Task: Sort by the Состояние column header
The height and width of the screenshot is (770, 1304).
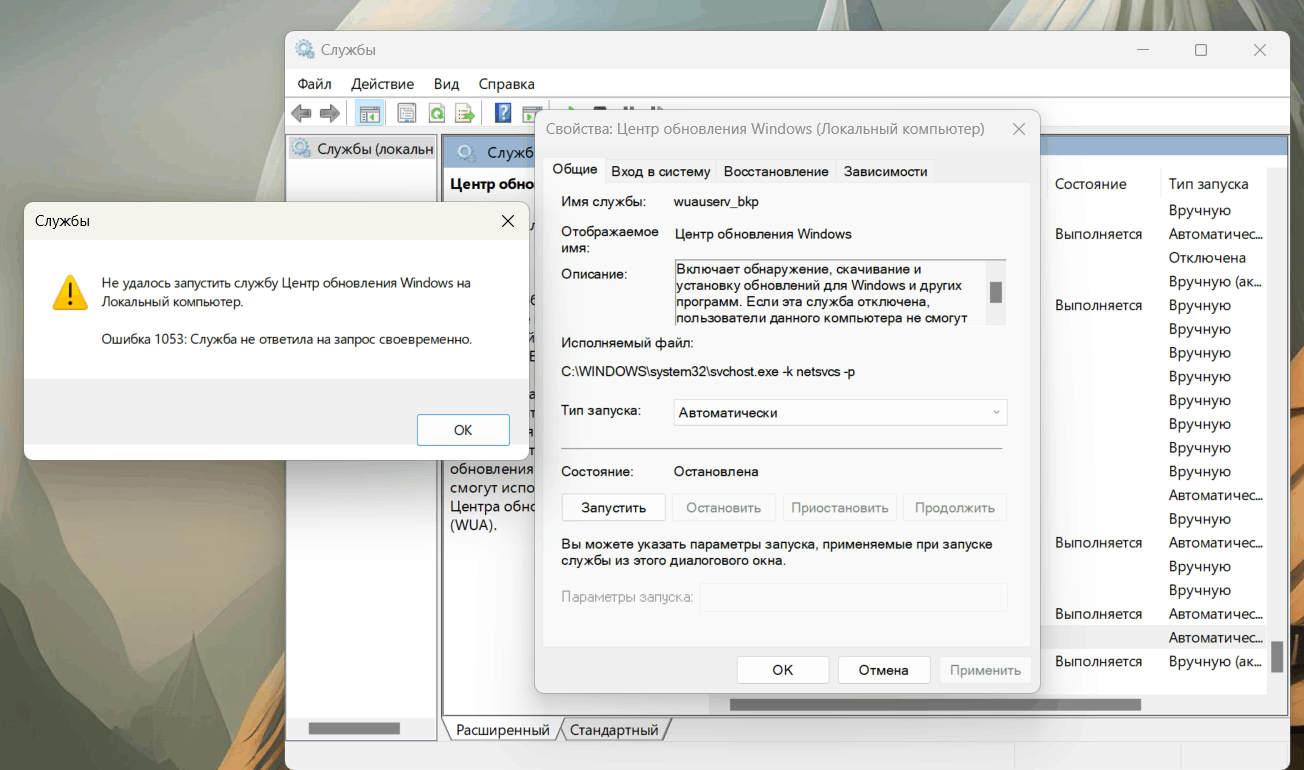Action: 1090,184
